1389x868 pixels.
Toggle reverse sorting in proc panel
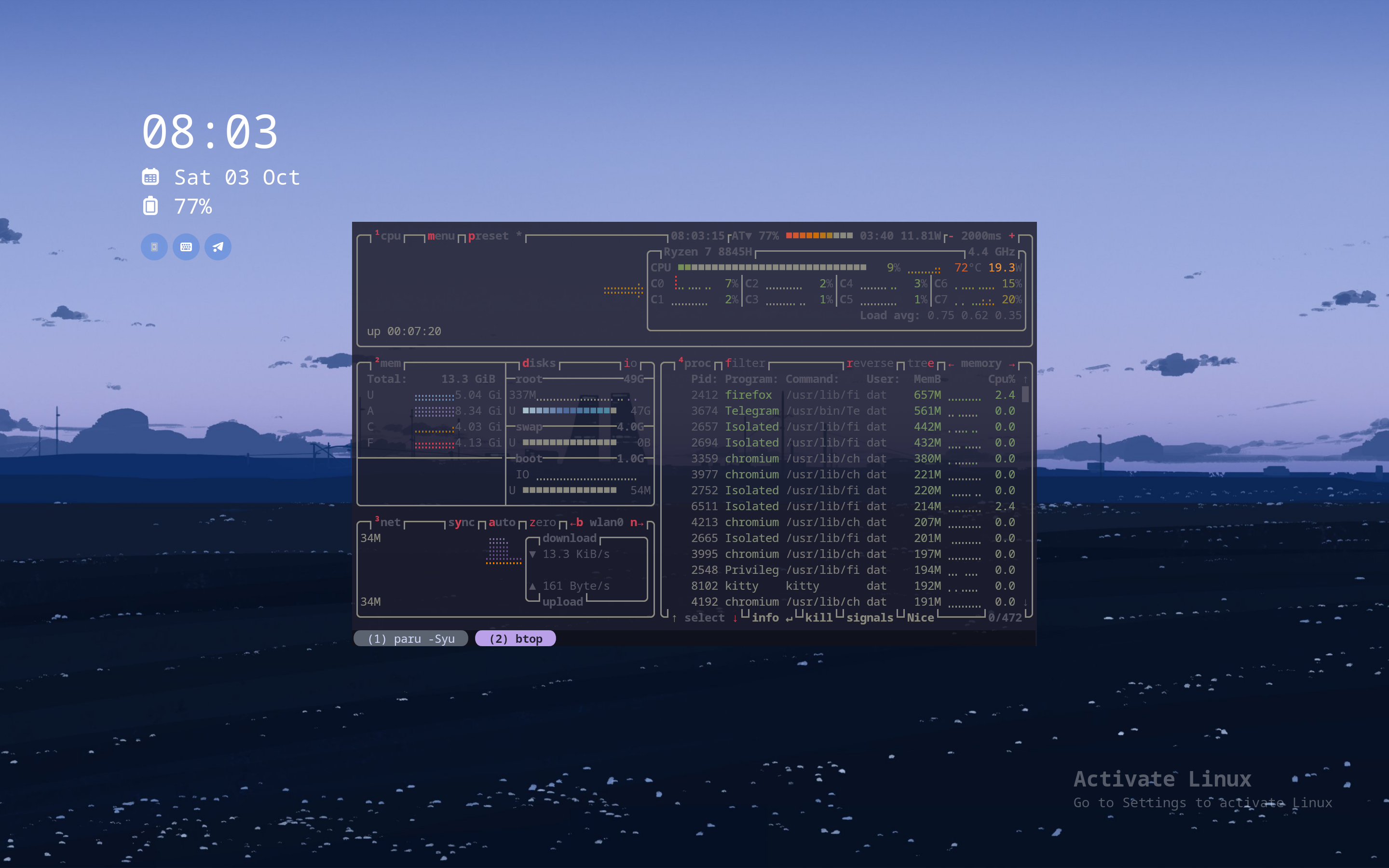[870, 364]
